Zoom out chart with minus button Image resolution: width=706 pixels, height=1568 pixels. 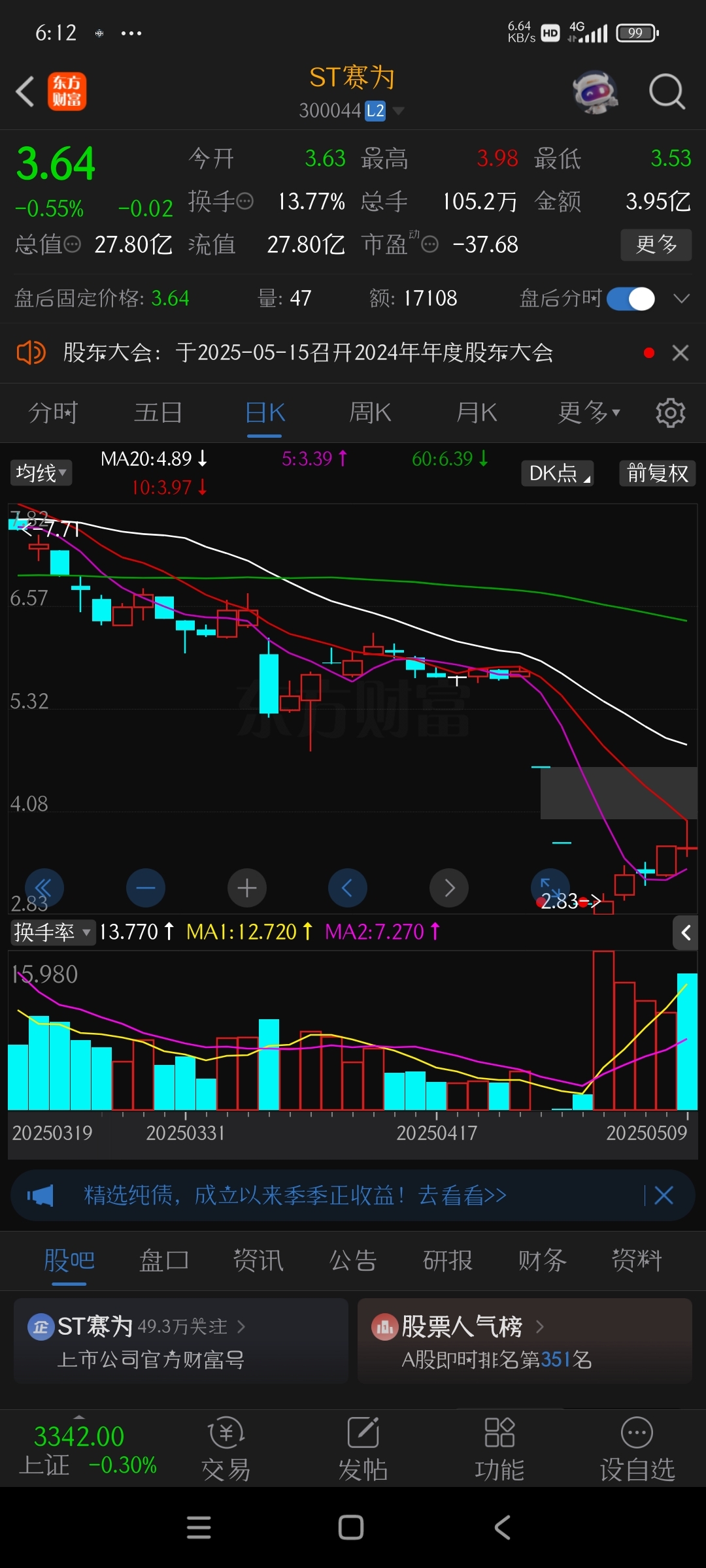tap(145, 888)
